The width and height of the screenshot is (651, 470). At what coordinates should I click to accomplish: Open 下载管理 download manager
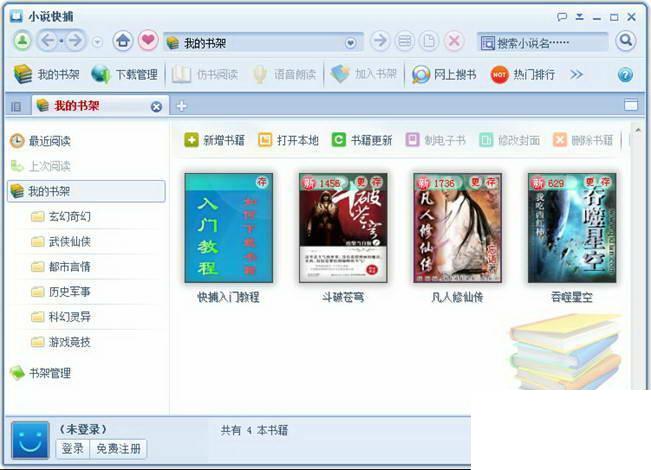(x=125, y=74)
